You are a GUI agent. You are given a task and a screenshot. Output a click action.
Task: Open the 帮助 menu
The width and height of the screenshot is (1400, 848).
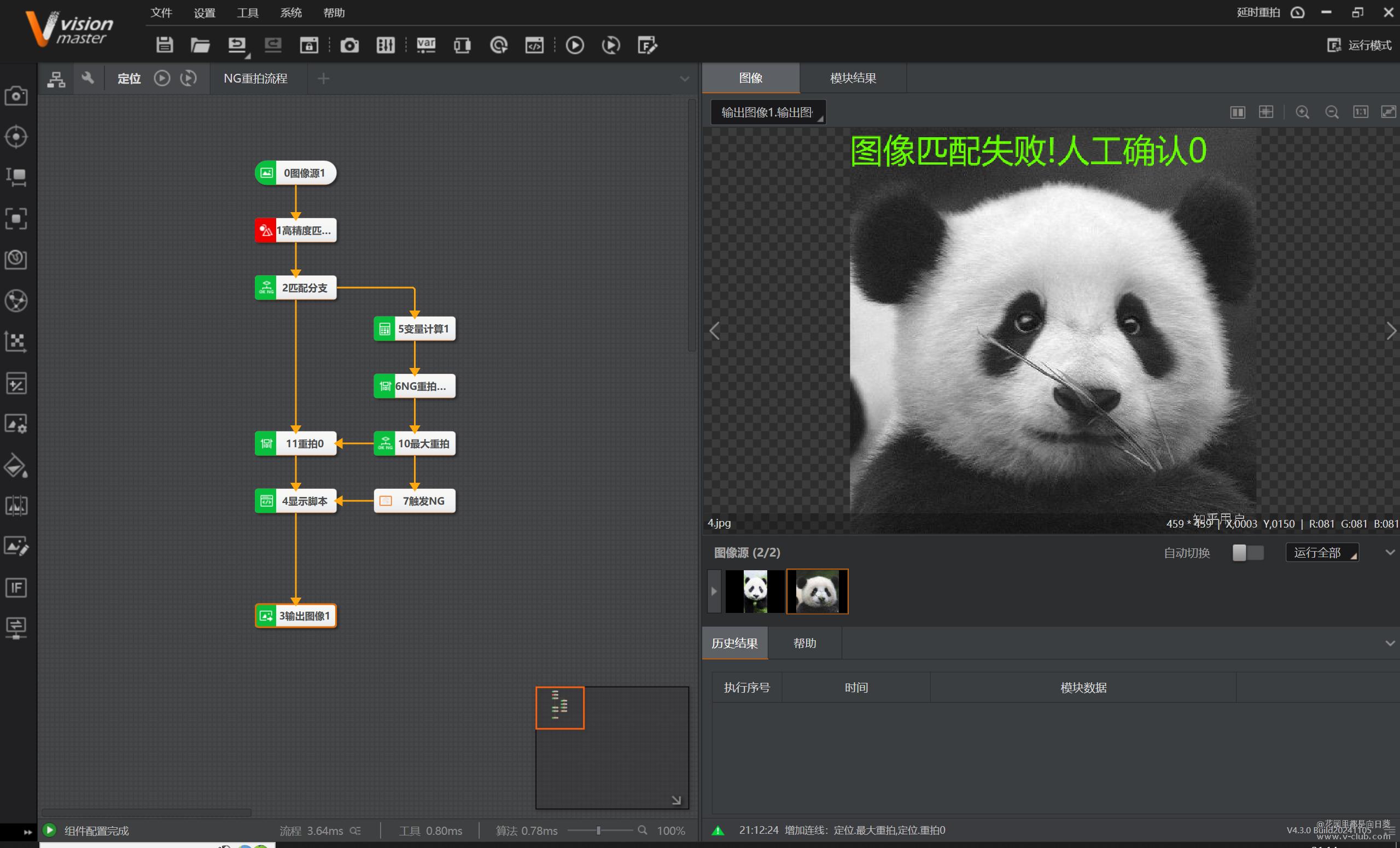point(334,13)
